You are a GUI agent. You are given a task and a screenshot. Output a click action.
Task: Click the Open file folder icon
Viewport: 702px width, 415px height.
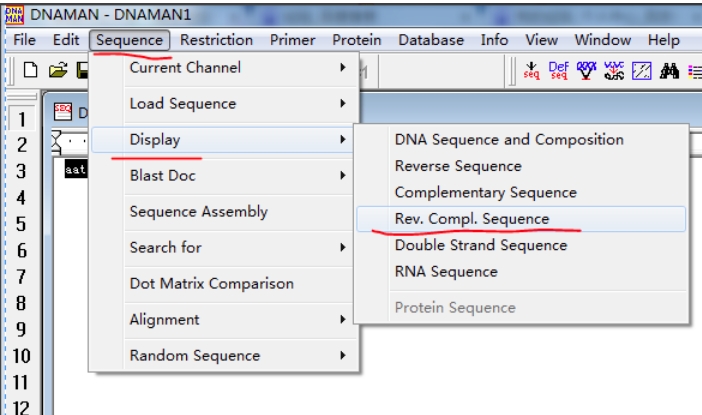[58, 70]
